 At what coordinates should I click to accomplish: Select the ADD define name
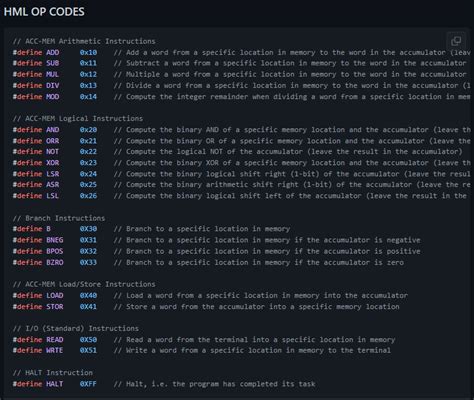53,52
